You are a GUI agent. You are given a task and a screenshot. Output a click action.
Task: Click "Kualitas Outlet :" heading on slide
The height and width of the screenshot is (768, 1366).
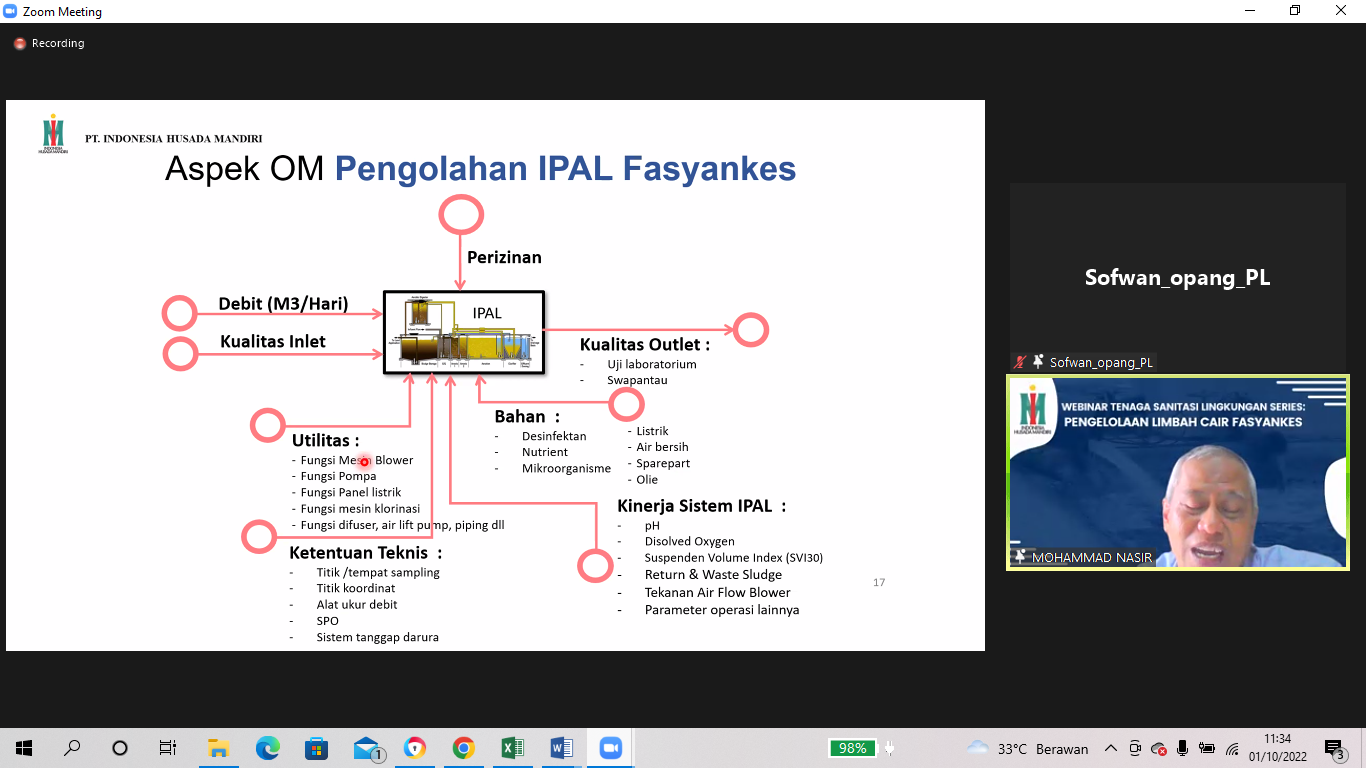645,344
